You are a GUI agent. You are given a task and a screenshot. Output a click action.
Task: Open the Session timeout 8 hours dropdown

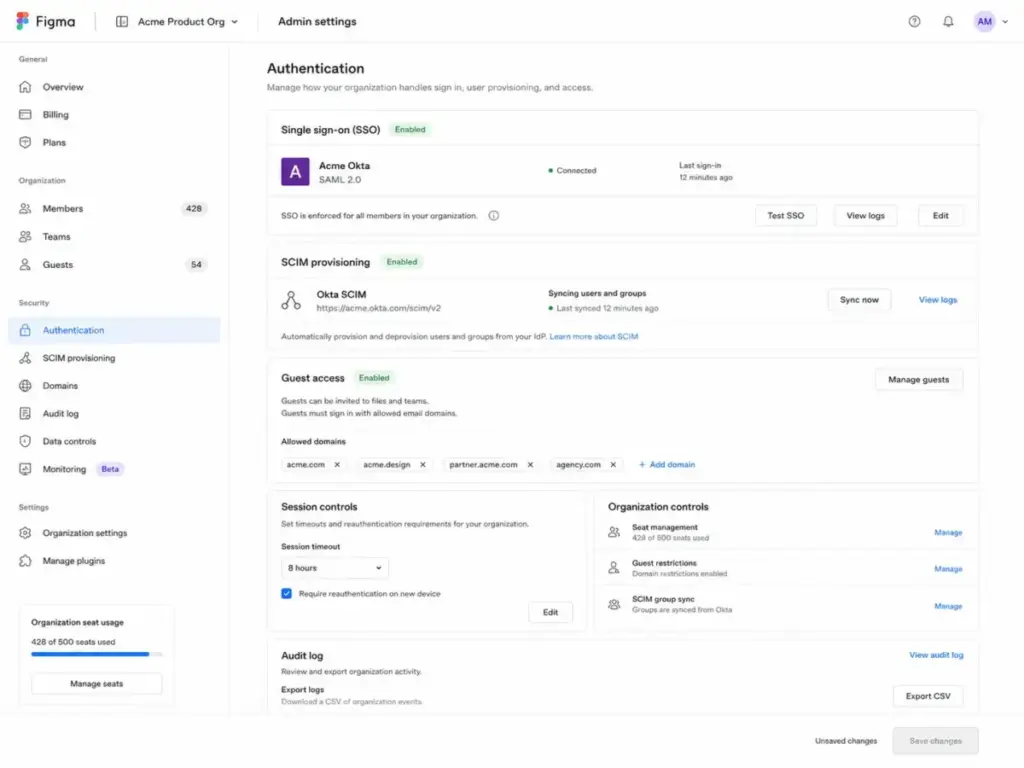coord(335,568)
